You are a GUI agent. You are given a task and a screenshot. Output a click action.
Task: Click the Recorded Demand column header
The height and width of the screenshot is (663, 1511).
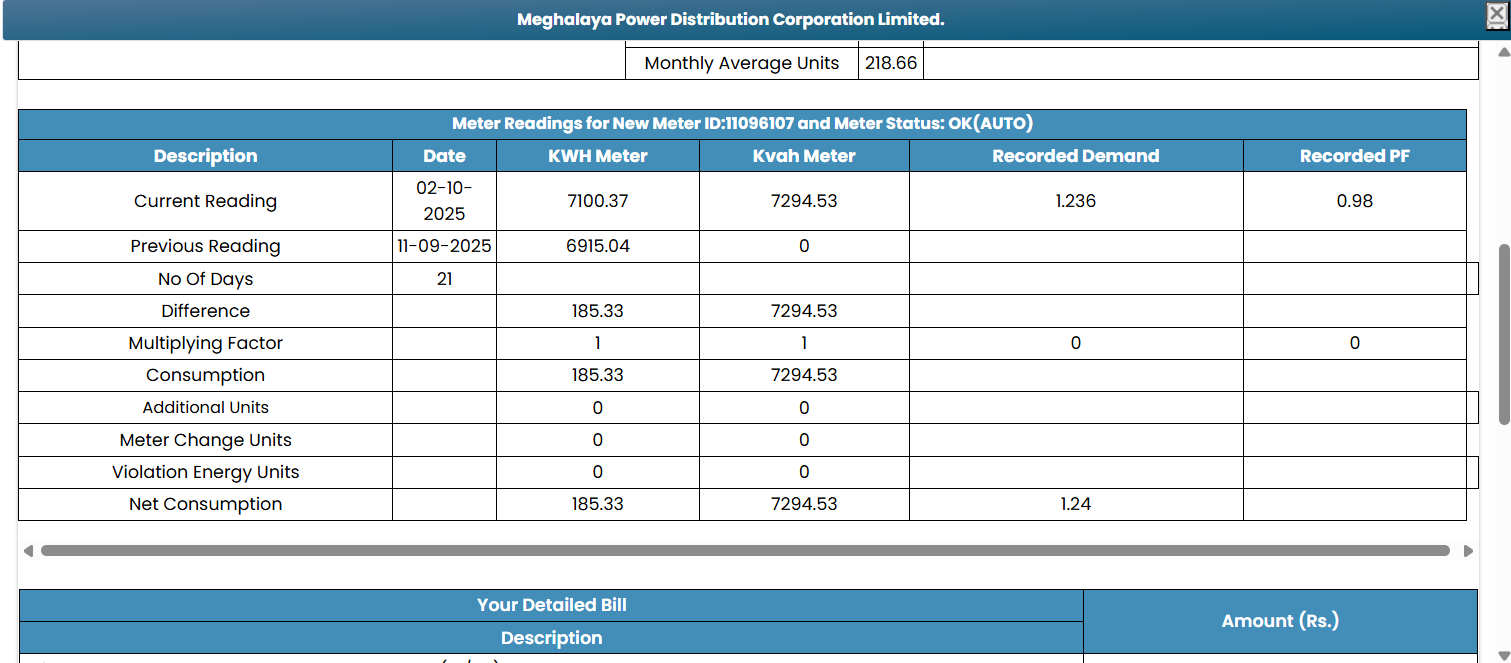point(1076,156)
